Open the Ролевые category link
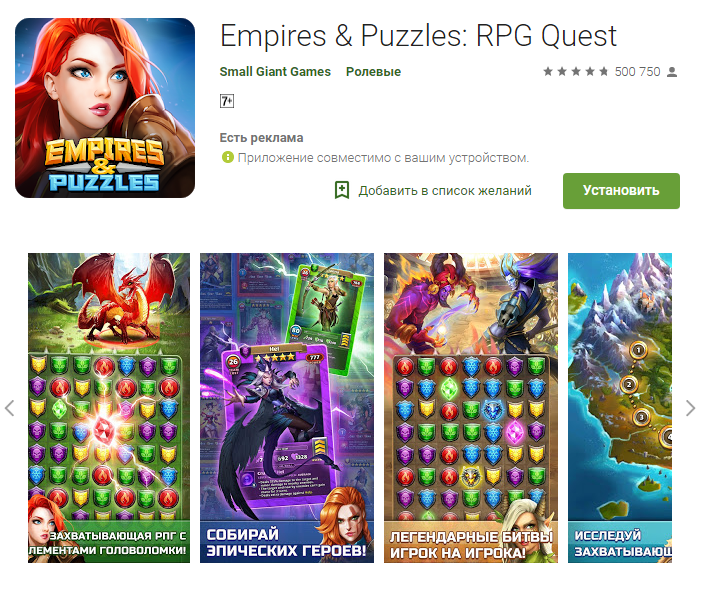This screenshot has height=590, width=702. [373, 72]
